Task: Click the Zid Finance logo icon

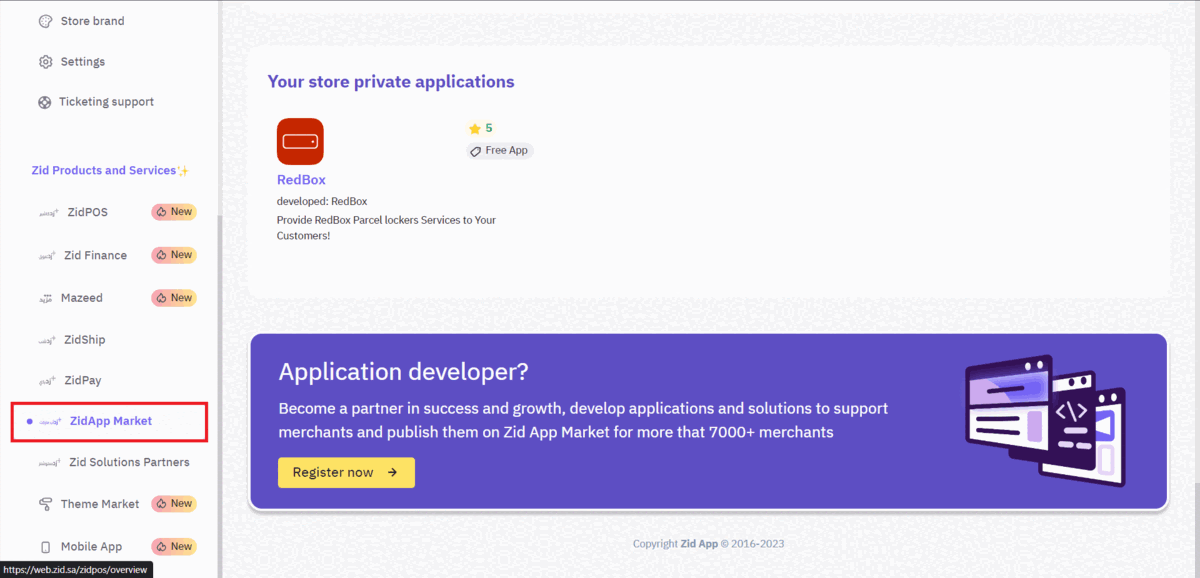Action: [47, 256]
